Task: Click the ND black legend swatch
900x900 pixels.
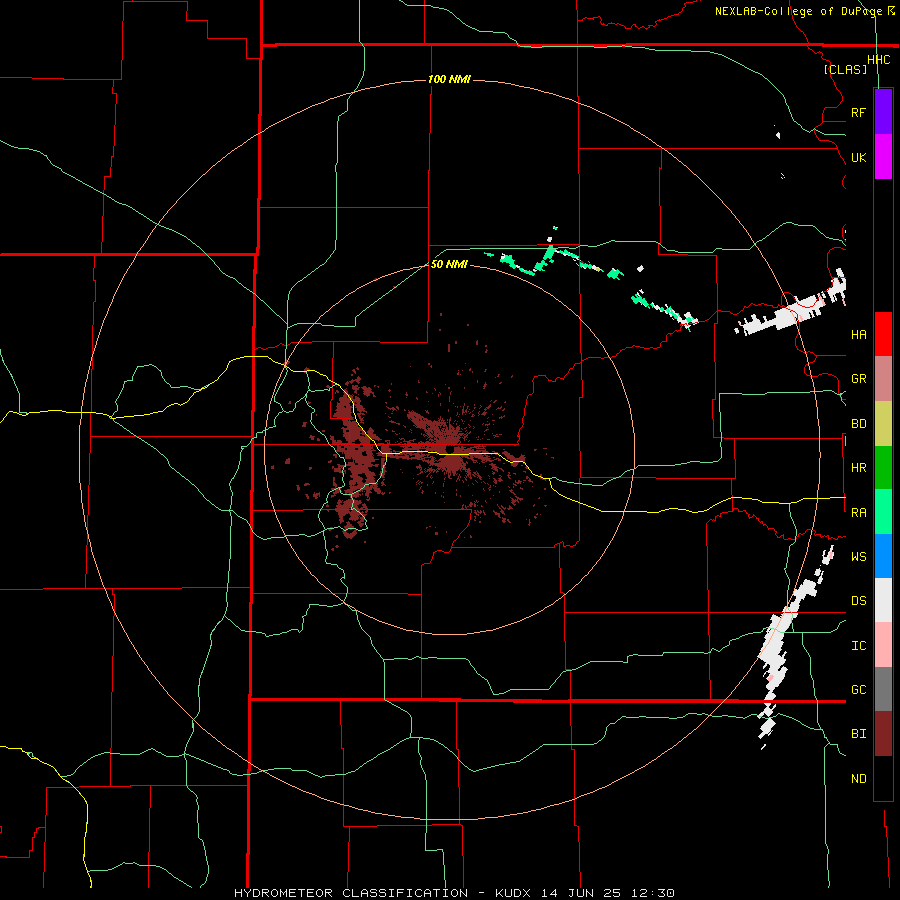Action: click(x=883, y=778)
